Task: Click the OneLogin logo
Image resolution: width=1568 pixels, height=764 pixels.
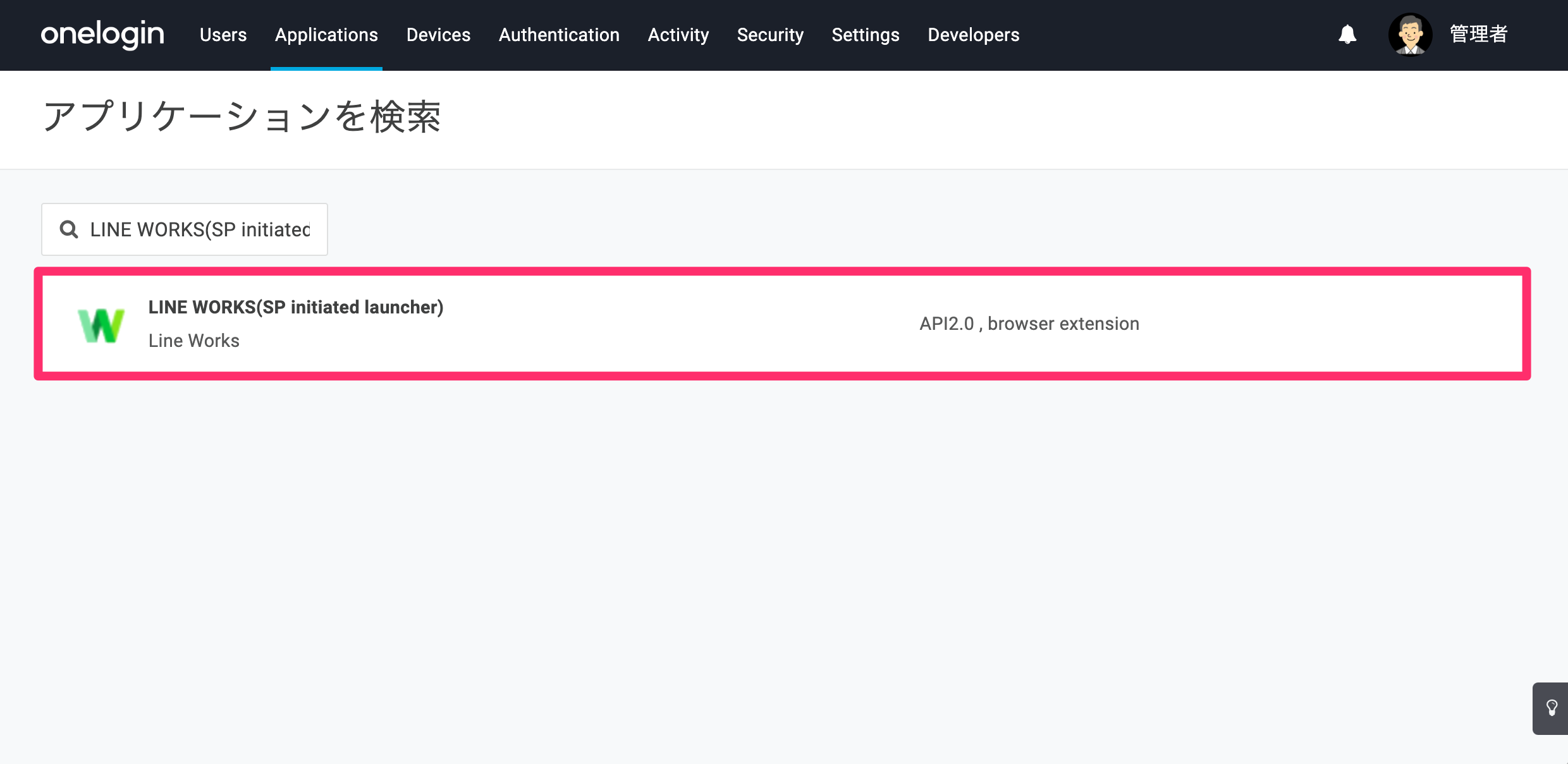Action: click(102, 34)
